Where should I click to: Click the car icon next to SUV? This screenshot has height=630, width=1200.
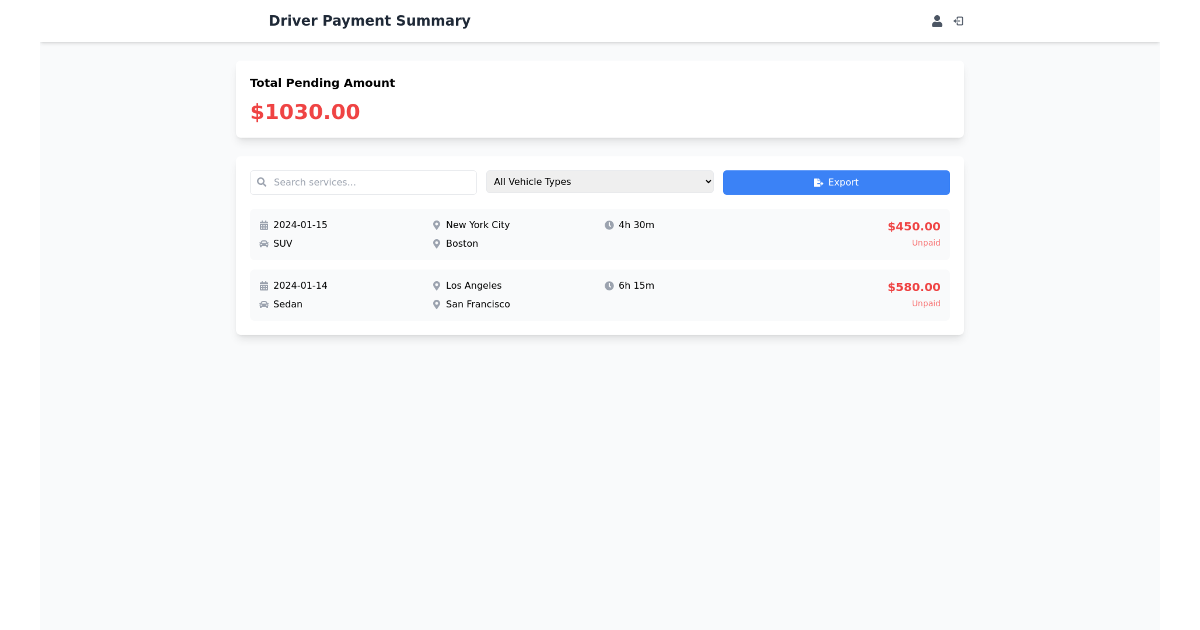coord(264,243)
